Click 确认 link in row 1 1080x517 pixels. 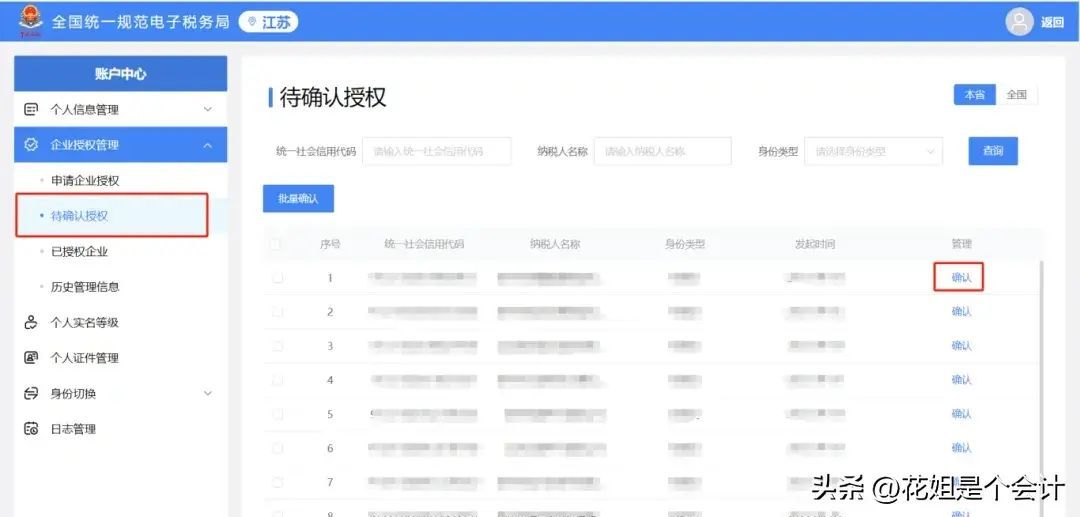coord(962,277)
